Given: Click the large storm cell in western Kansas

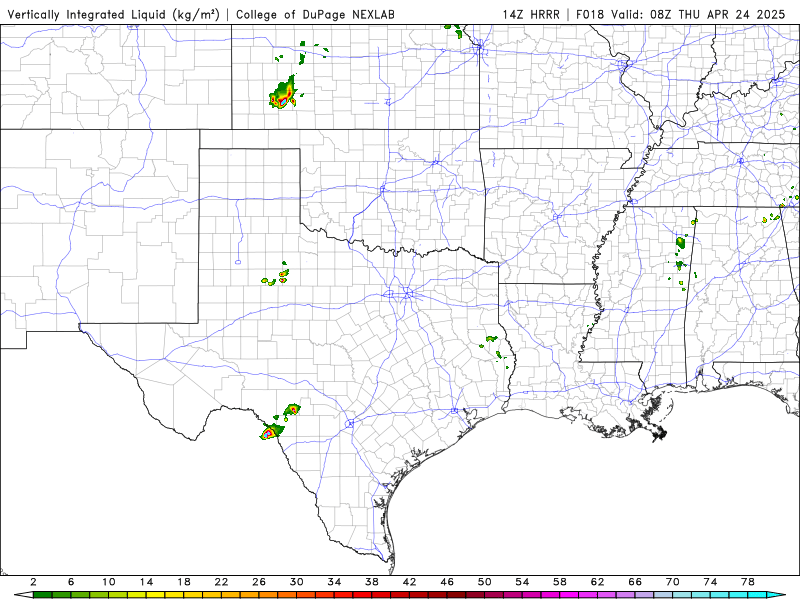Looking at the screenshot, I should pos(283,93).
